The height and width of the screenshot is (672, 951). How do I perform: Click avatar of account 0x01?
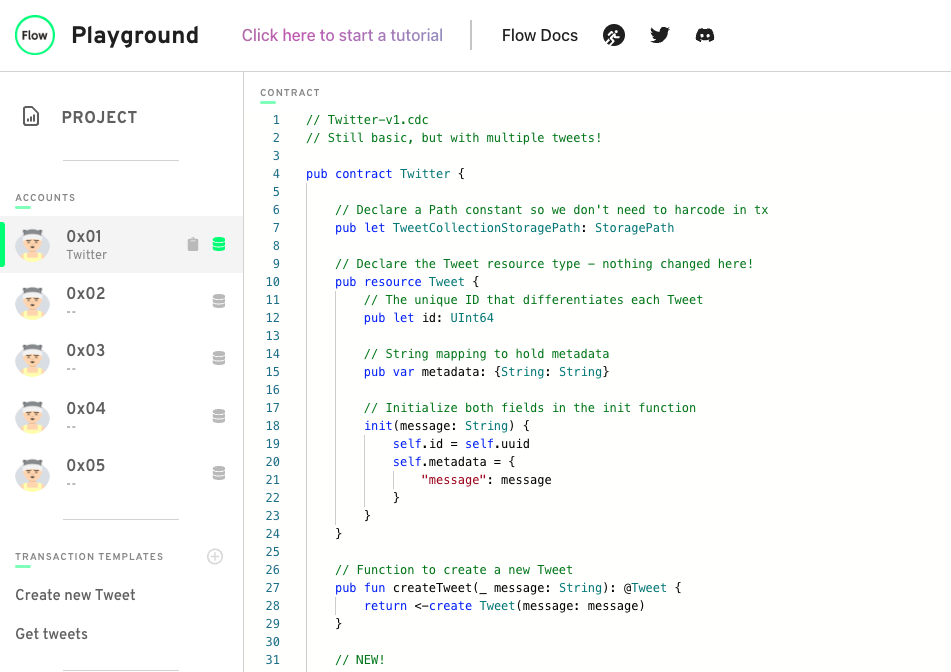33,245
